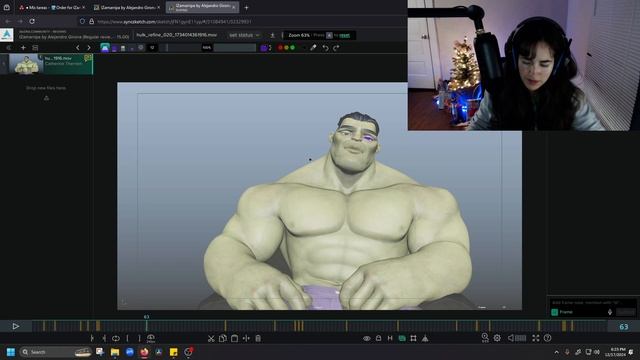Toggle the crop frame icon
The image size is (640, 360).
tap(413, 338)
